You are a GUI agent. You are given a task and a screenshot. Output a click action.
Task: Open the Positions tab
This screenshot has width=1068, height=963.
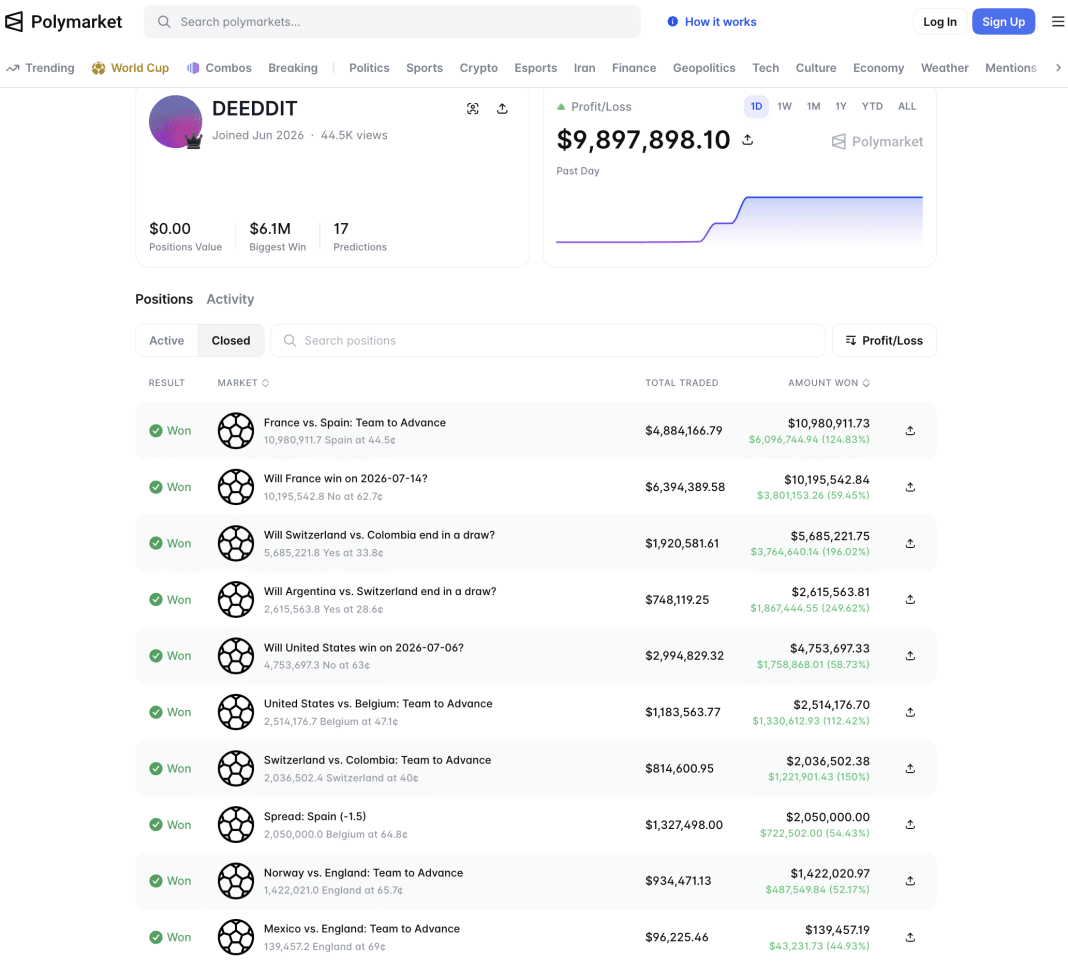point(164,299)
